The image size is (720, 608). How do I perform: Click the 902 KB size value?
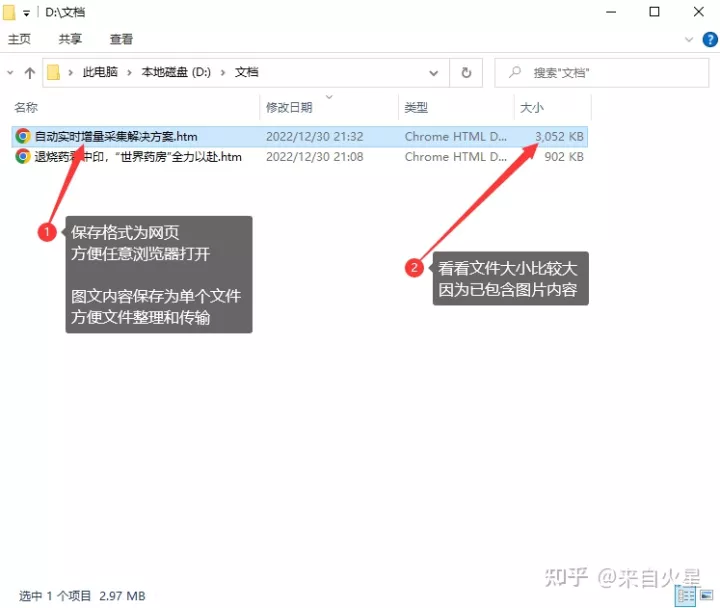click(x=564, y=157)
